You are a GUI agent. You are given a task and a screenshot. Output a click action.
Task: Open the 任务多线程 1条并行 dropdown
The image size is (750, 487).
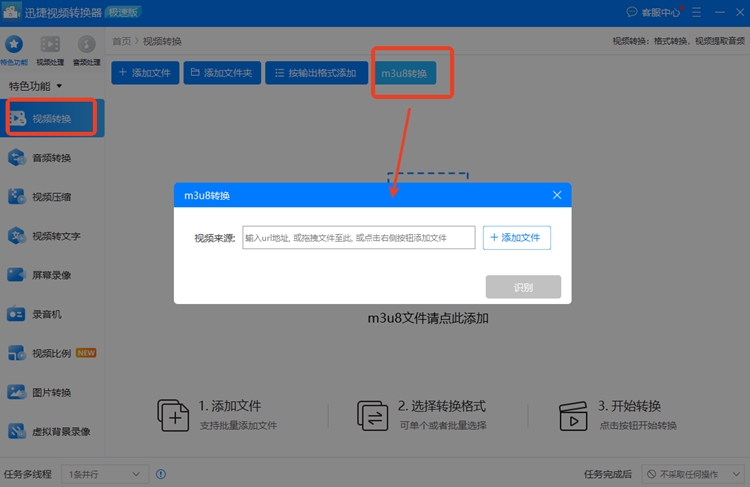(x=105, y=474)
